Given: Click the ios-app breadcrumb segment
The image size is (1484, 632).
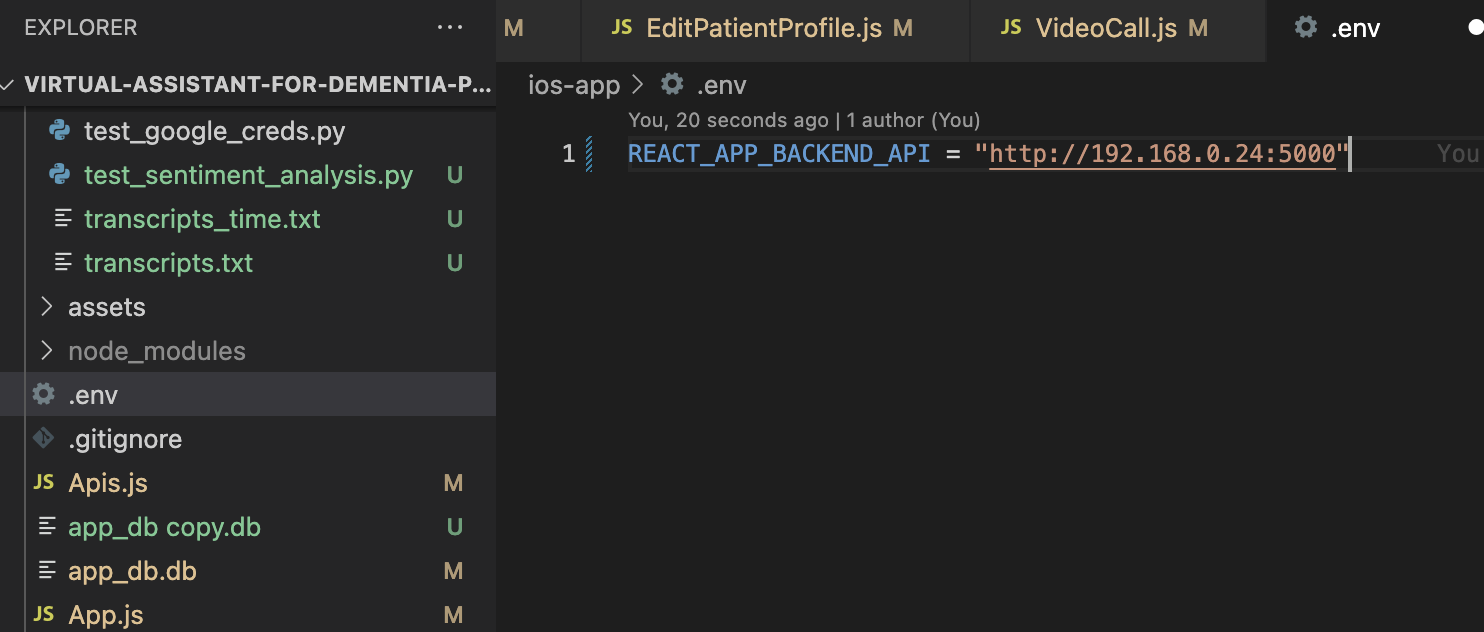Looking at the screenshot, I should (x=575, y=85).
